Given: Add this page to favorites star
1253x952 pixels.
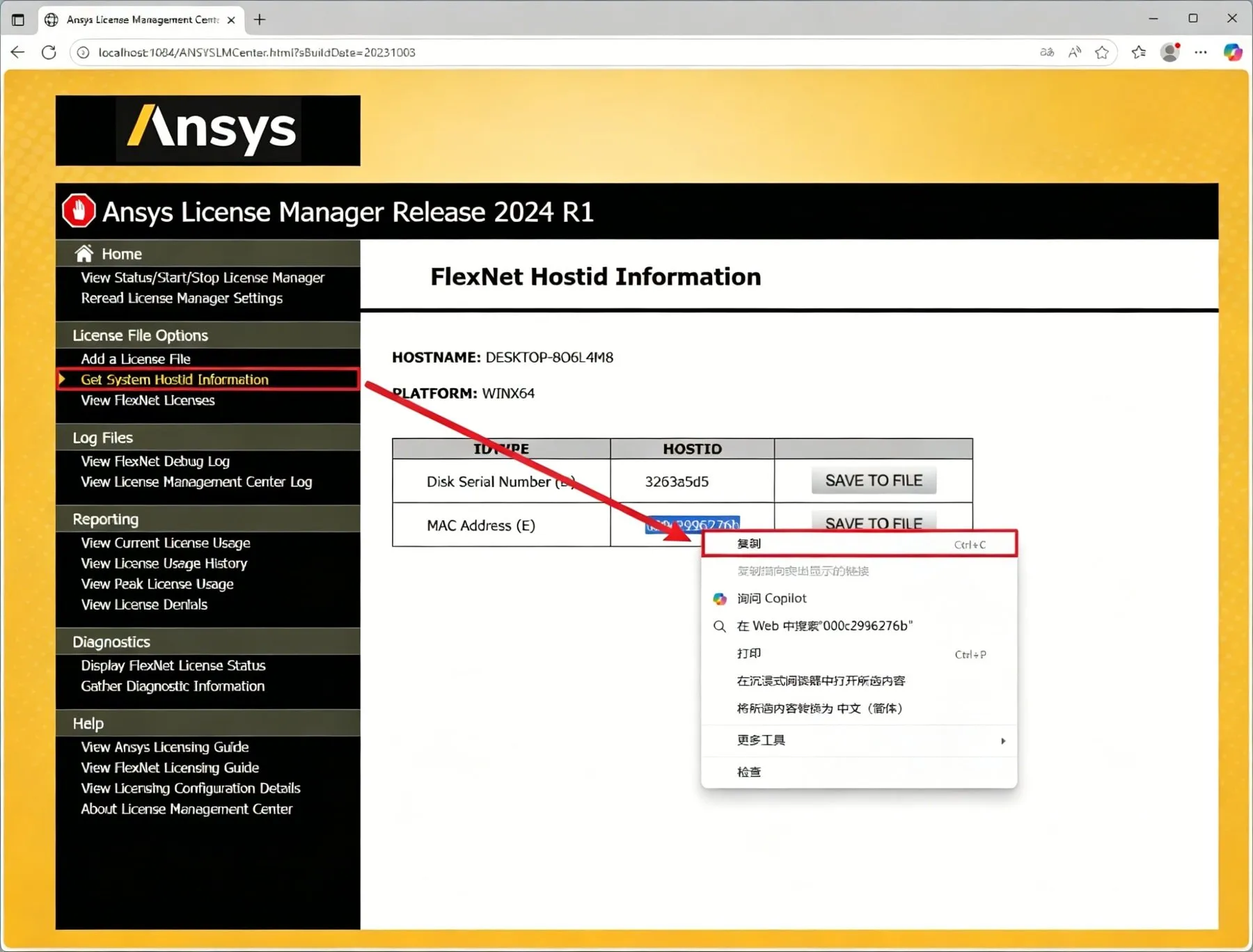Looking at the screenshot, I should (x=1102, y=52).
